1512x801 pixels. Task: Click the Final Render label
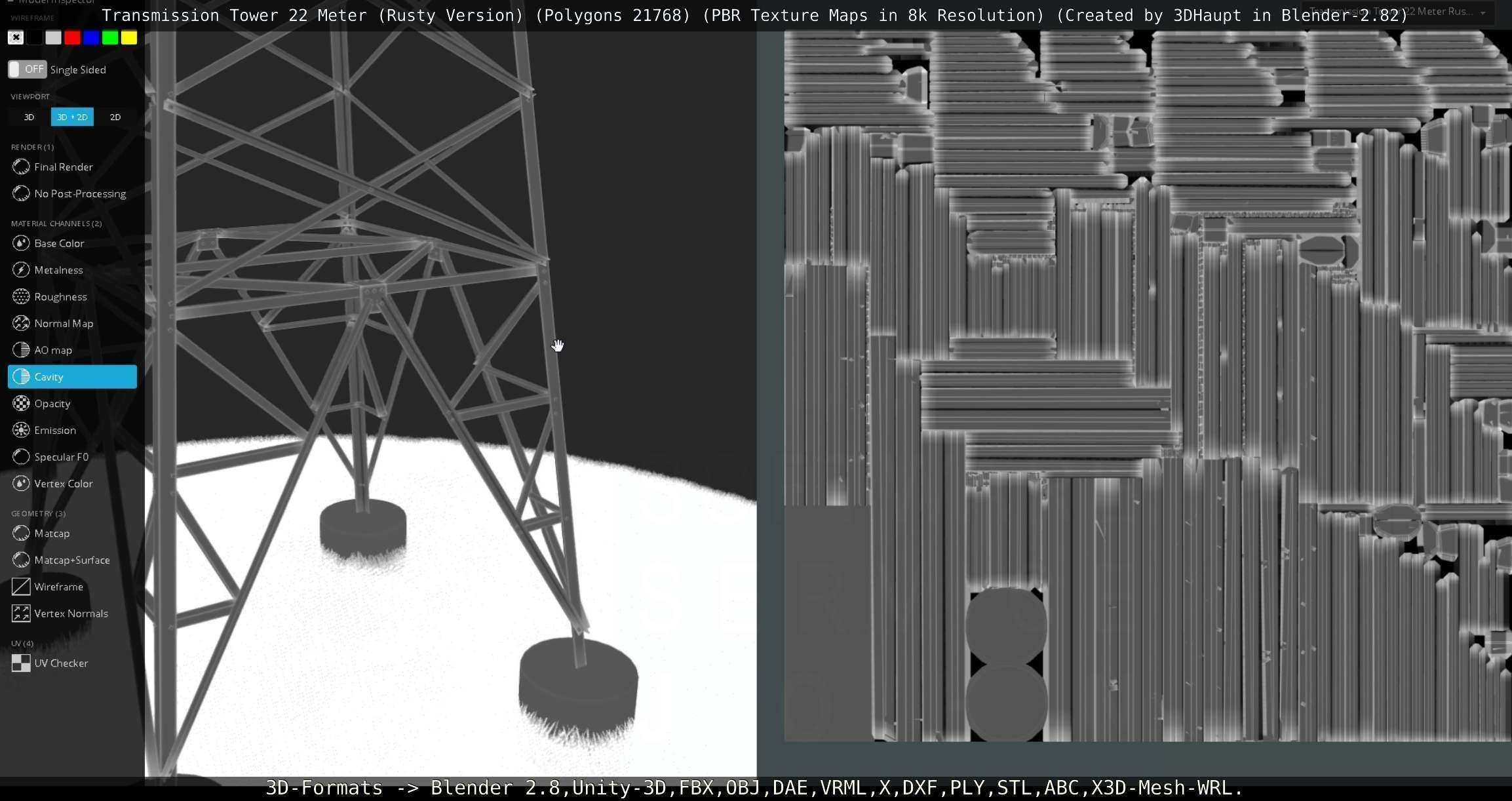64,167
